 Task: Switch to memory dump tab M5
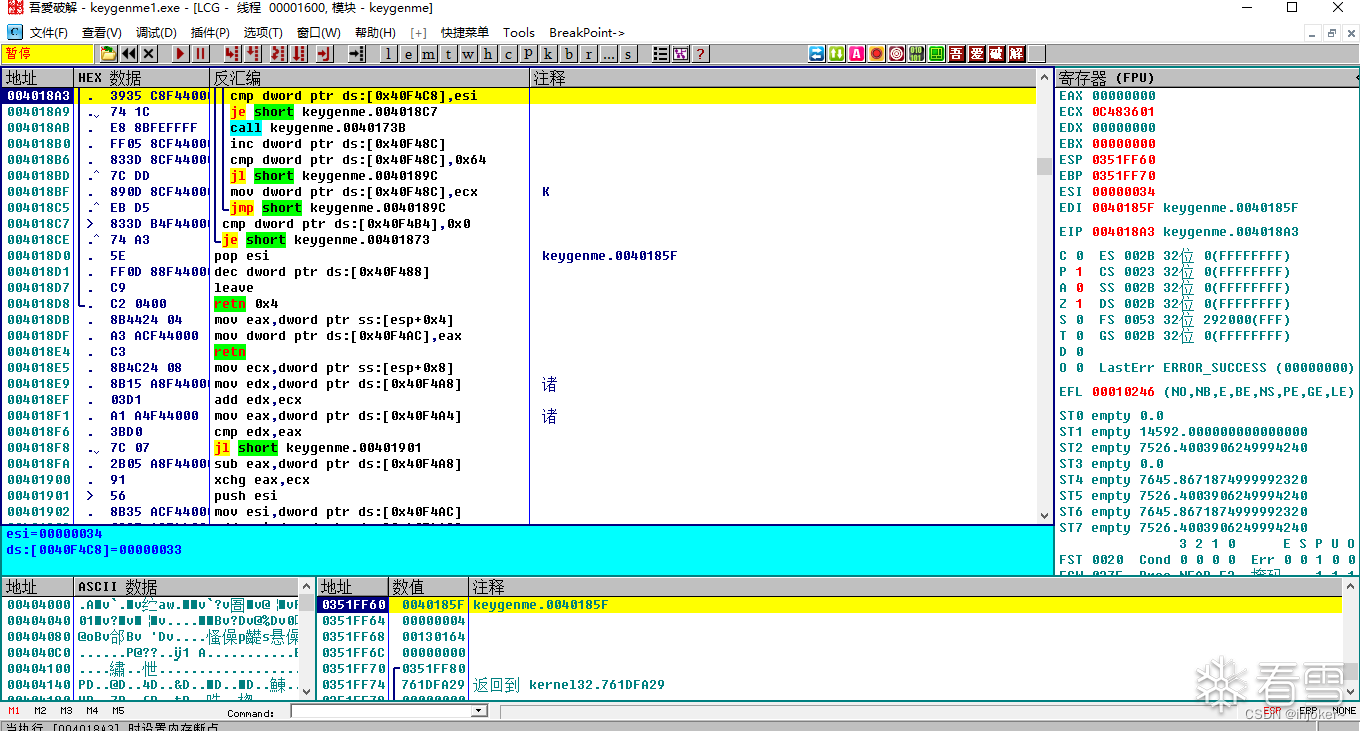(118, 711)
